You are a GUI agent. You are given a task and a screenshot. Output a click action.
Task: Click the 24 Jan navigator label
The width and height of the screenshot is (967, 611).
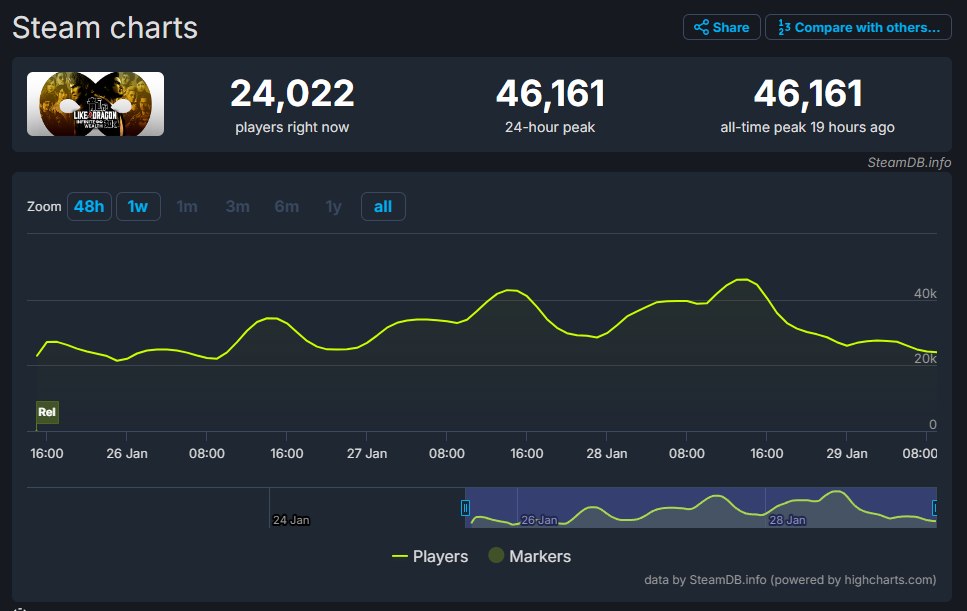coord(291,520)
